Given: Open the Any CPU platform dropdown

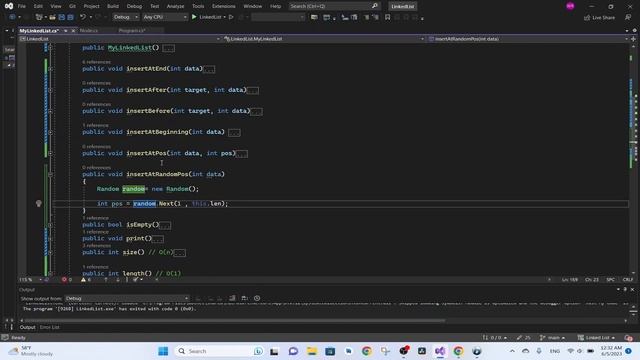Looking at the screenshot, I should 165,17.
